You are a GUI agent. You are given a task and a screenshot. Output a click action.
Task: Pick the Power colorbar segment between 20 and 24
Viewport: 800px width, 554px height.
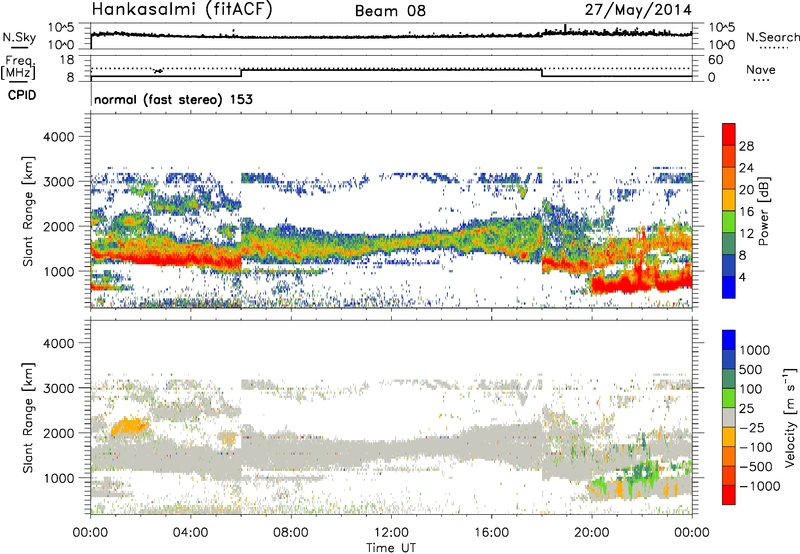click(x=729, y=179)
